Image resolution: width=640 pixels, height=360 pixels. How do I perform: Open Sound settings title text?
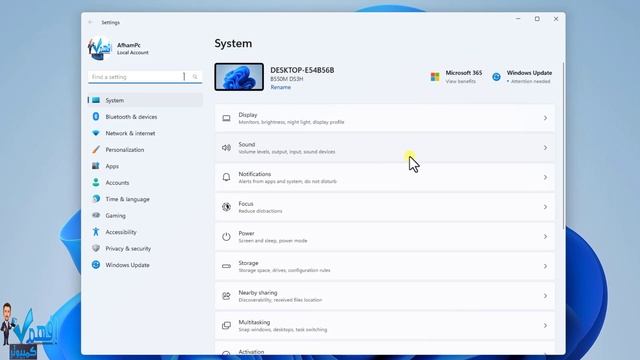pos(247,144)
